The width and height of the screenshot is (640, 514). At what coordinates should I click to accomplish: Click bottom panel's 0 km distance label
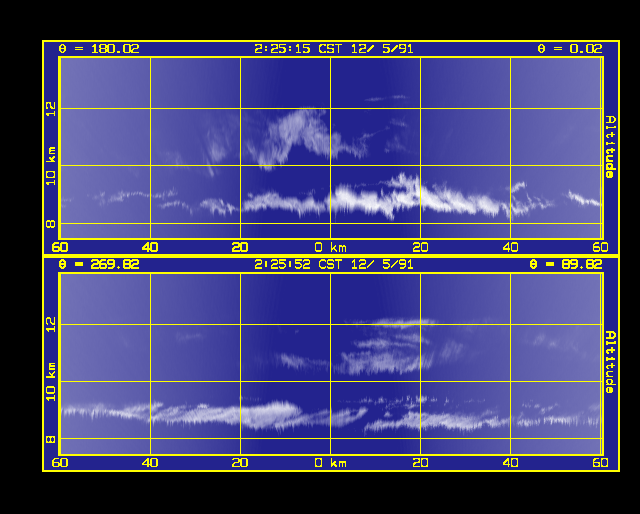(331, 463)
